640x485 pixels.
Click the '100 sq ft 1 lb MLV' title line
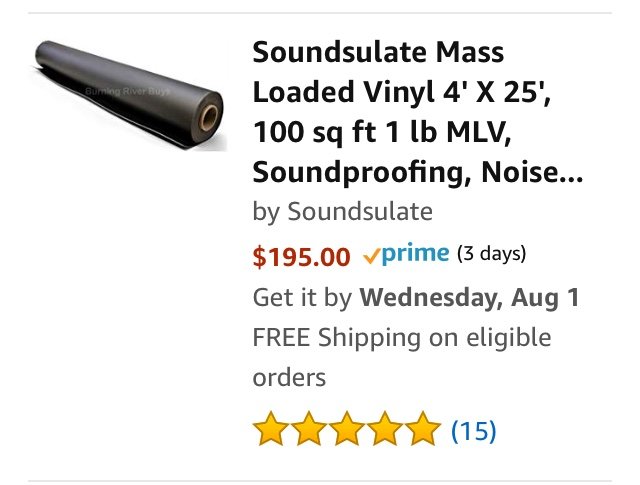coord(382,132)
